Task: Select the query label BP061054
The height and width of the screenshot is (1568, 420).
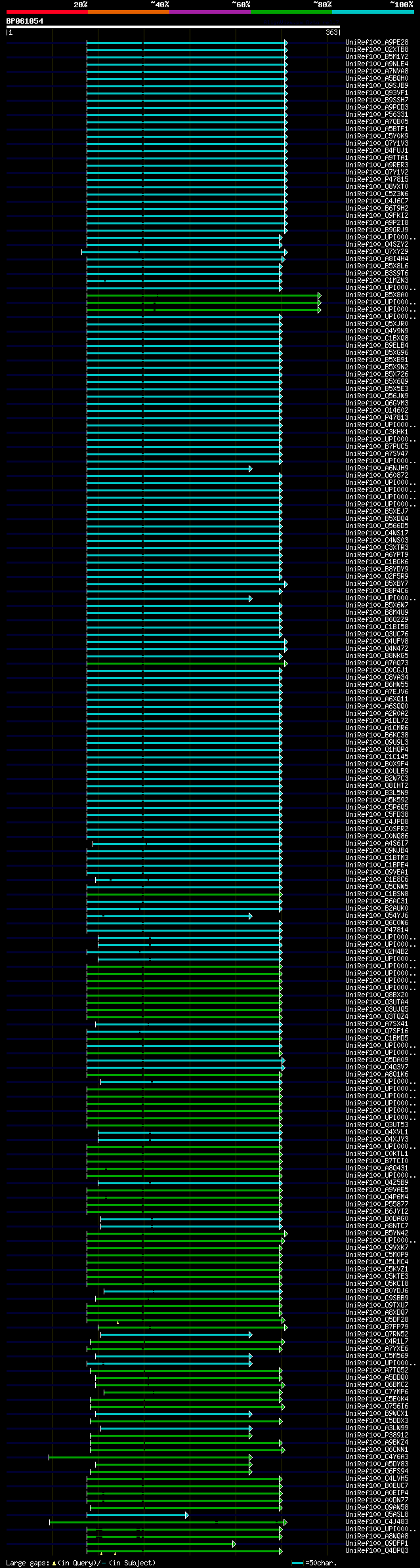Action: pyautogui.click(x=25, y=21)
